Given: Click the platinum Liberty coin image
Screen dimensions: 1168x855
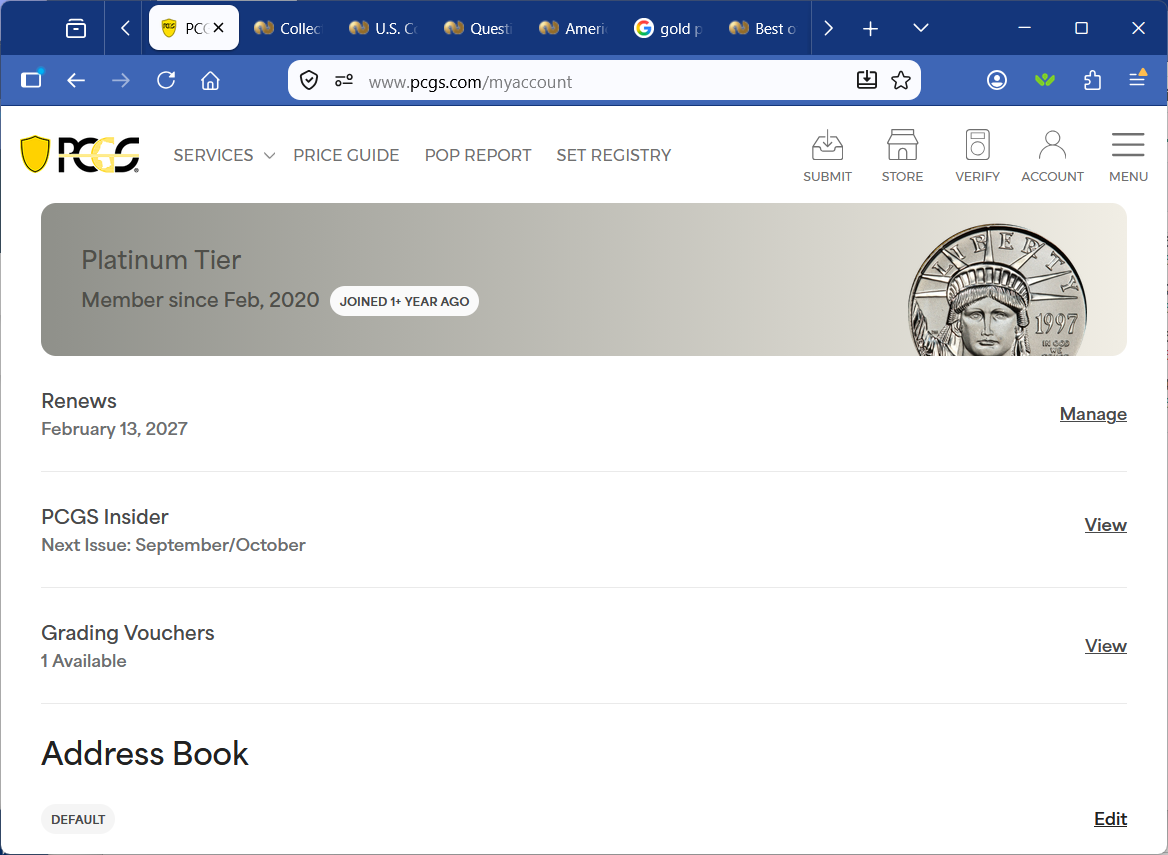Looking at the screenshot, I should [997, 290].
